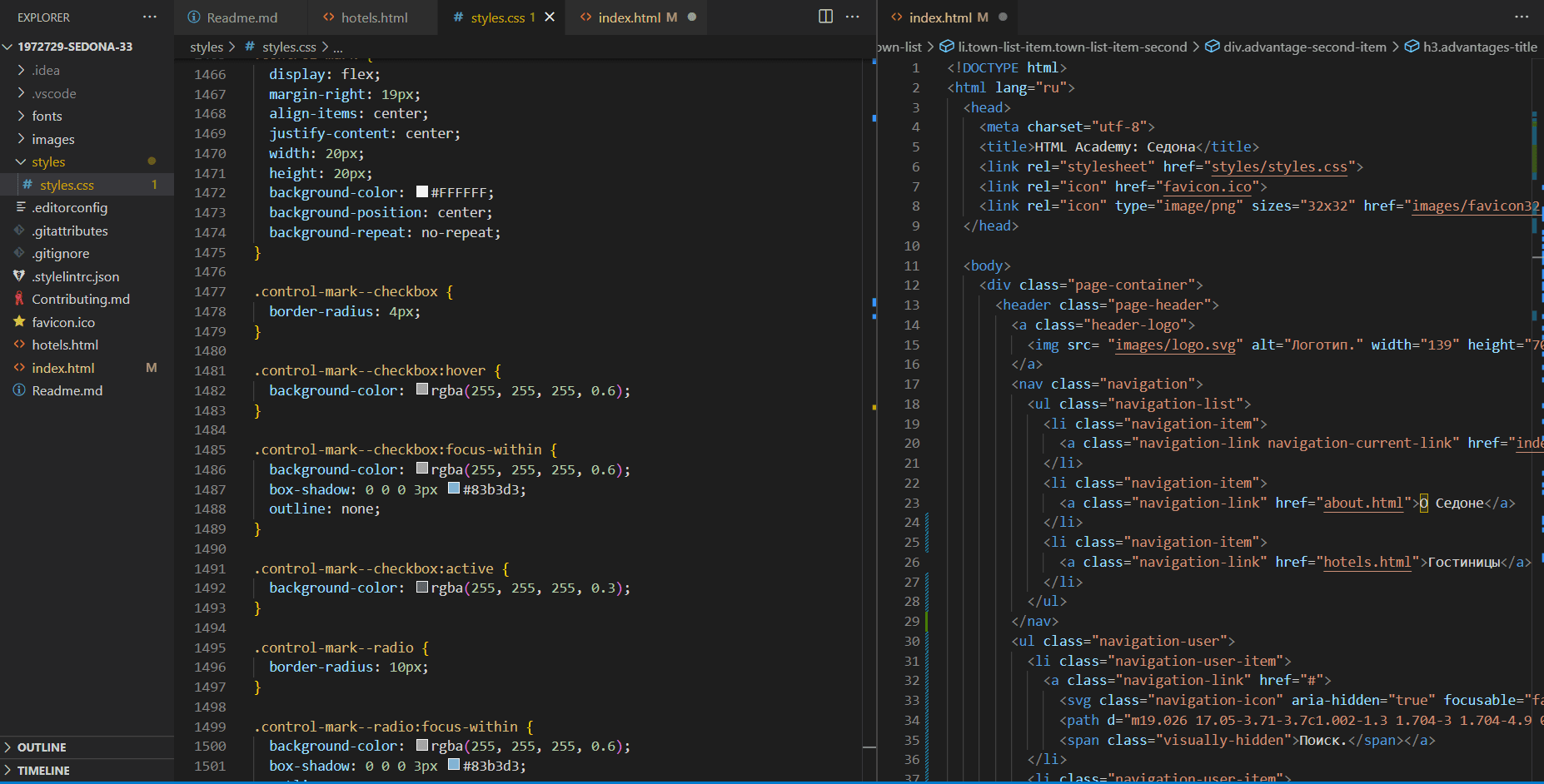
Task: Open rgba 0.3 color swatch on line 1492
Action: point(422,588)
